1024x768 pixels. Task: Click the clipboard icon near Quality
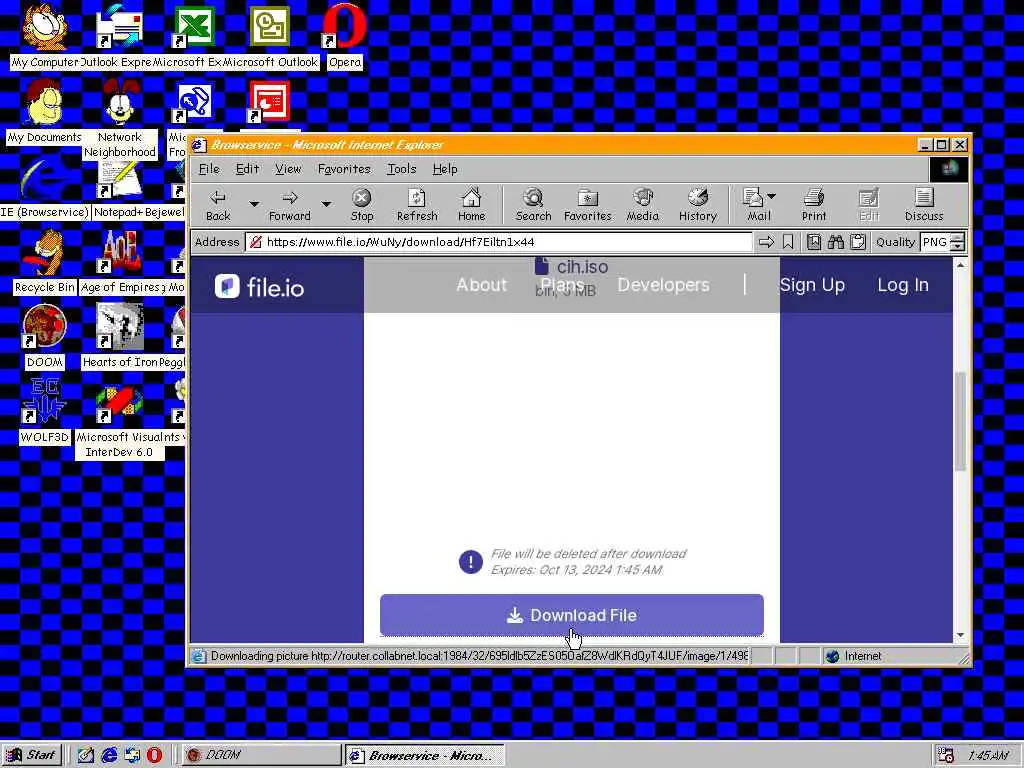[x=858, y=242]
